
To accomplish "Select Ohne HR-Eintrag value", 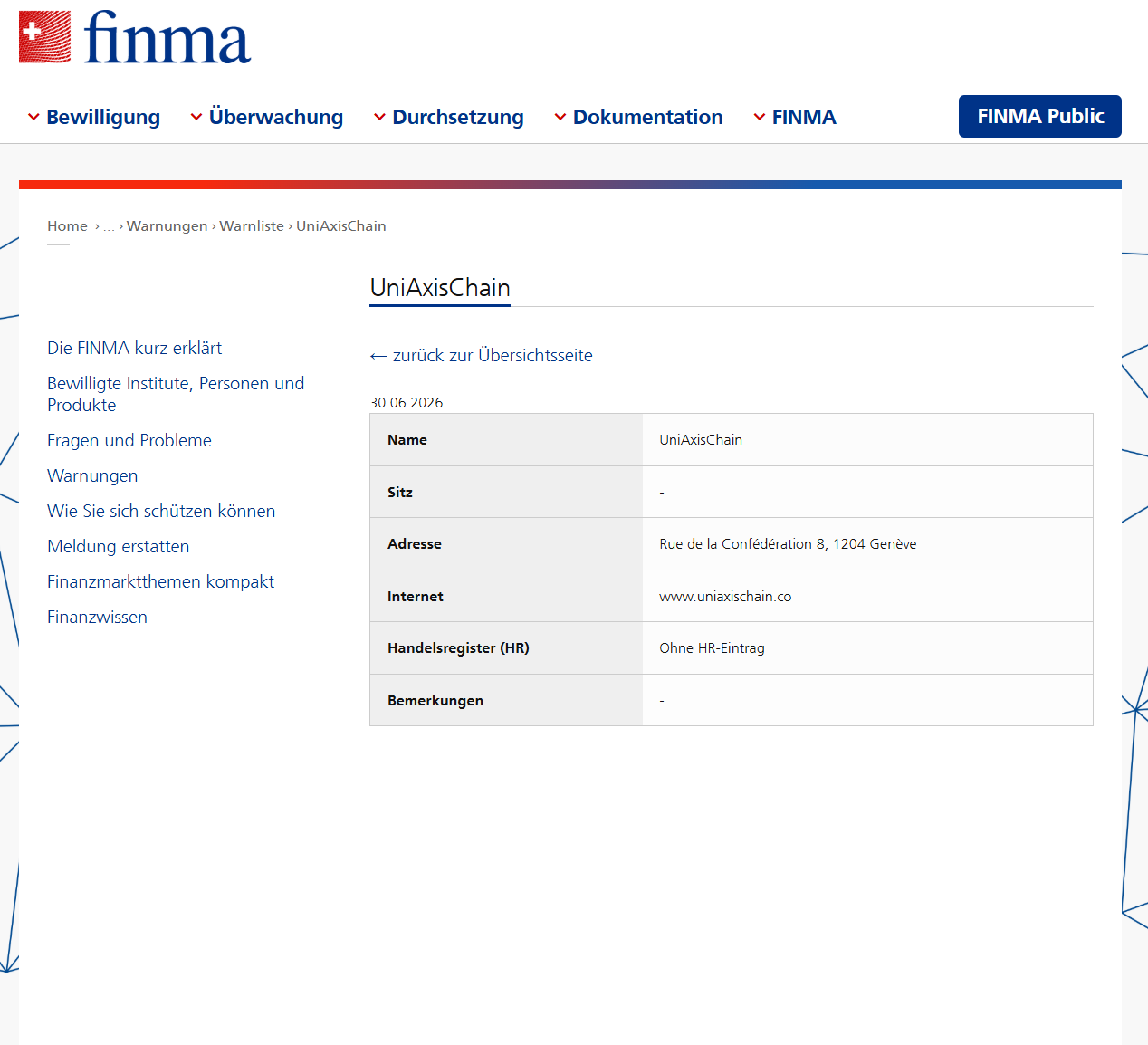I will coord(712,648).
